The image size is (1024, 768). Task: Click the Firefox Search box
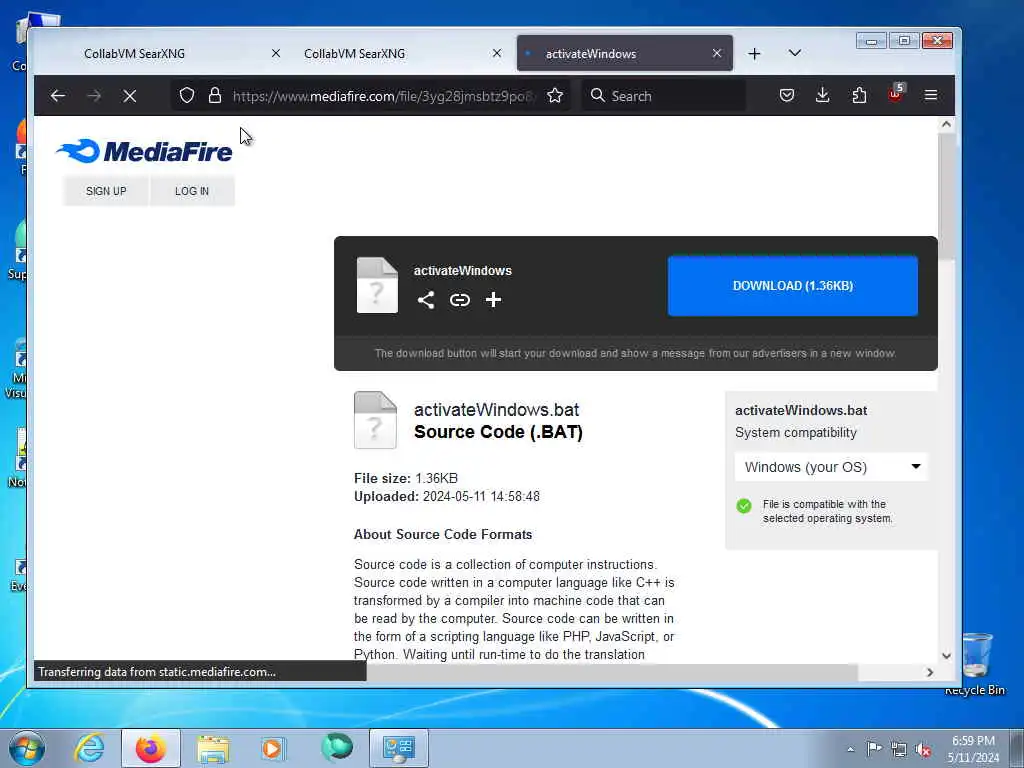point(664,96)
